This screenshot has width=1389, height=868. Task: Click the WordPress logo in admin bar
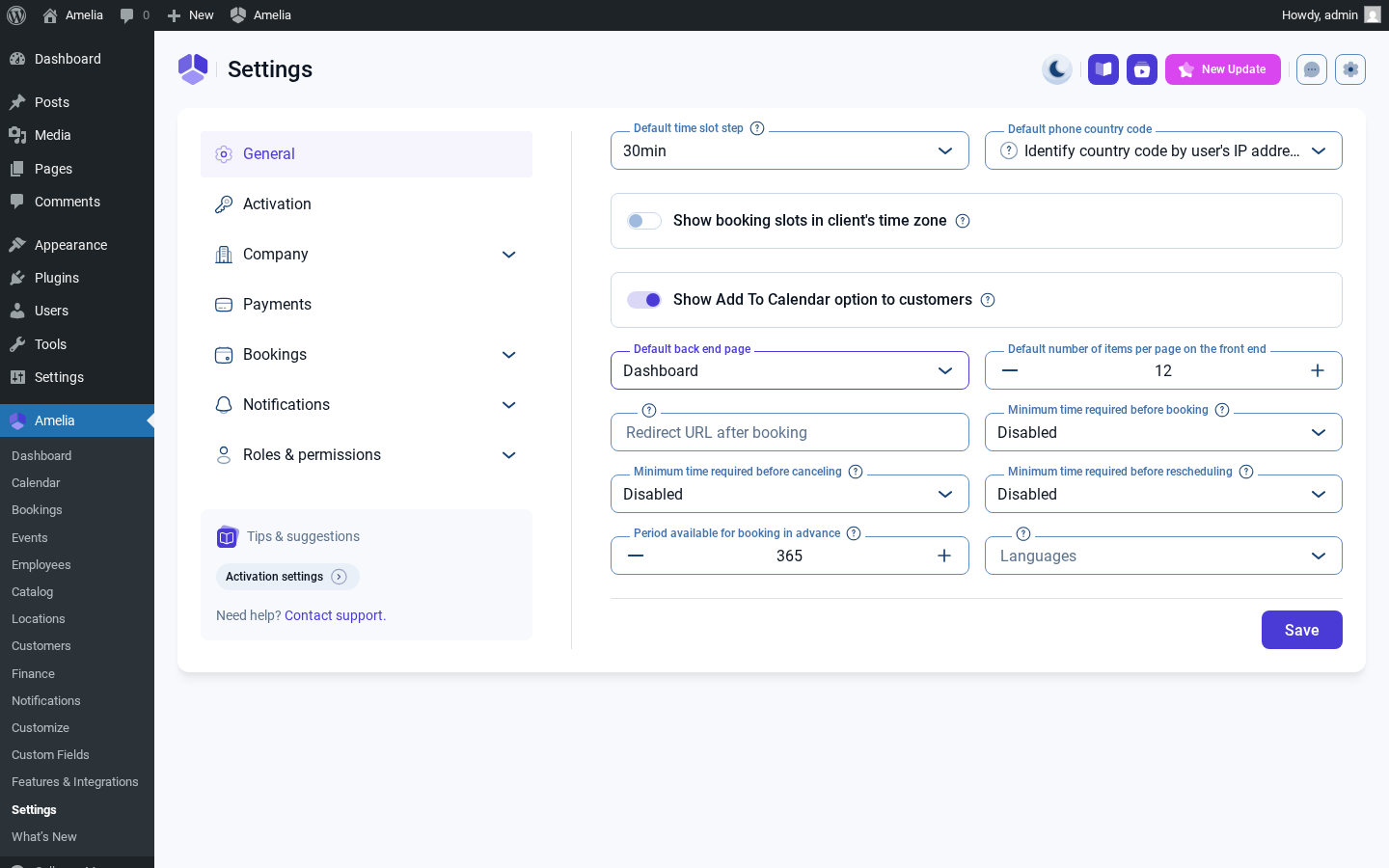(16, 15)
